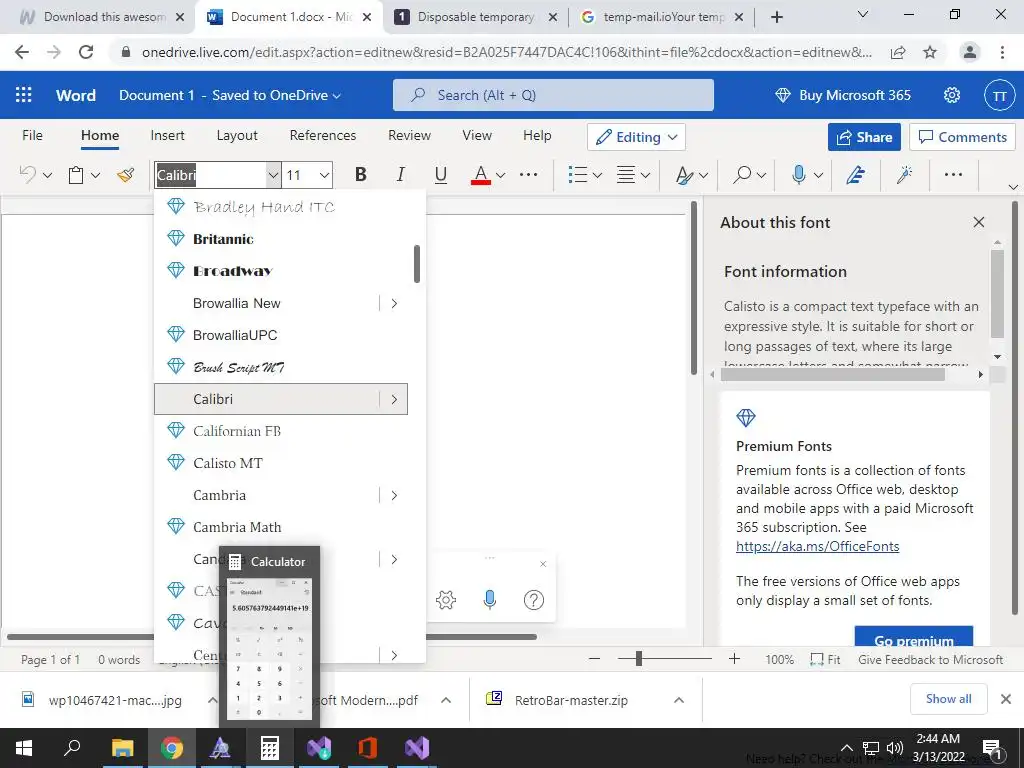Close the About this font pane
This screenshot has width=1024, height=768.
[x=978, y=222]
